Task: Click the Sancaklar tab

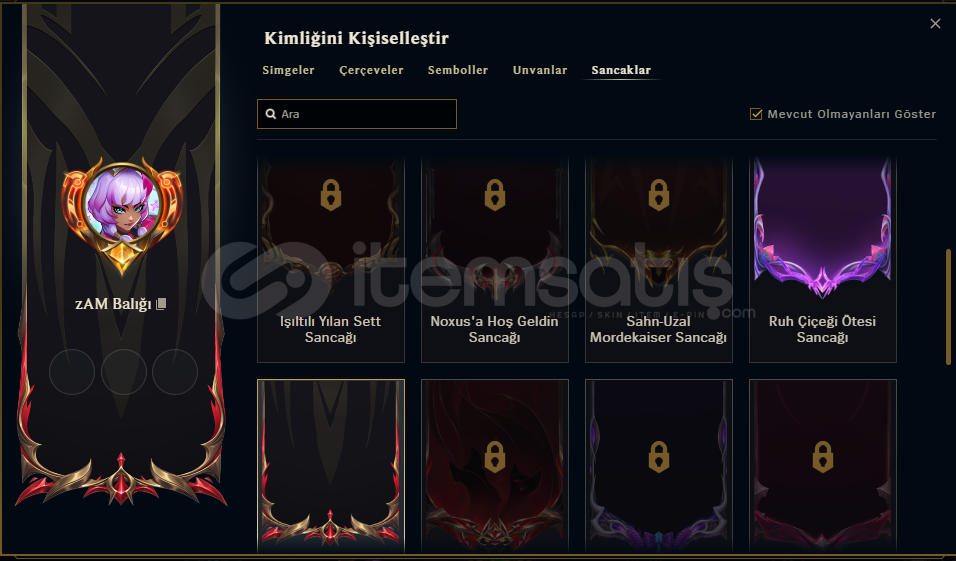Action: [x=621, y=70]
